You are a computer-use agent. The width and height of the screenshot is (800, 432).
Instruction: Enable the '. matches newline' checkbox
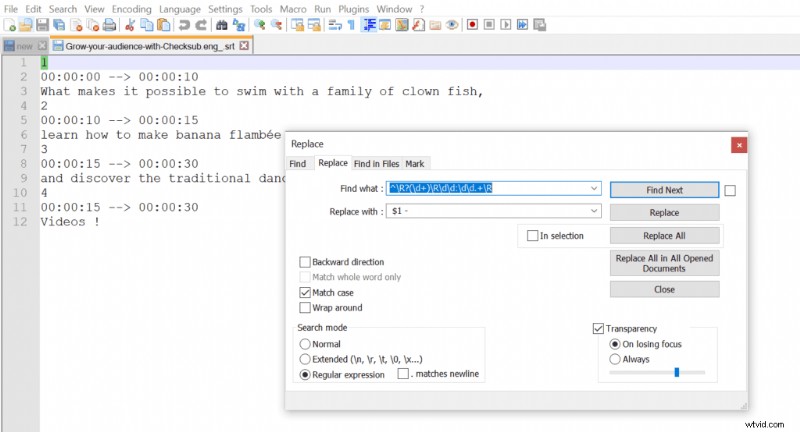[x=403, y=374]
